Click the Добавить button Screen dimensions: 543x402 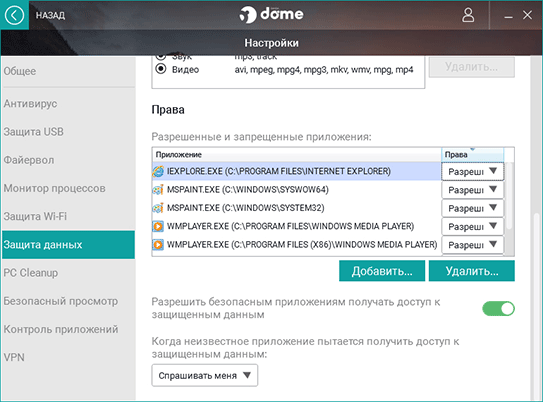pyautogui.click(x=382, y=271)
